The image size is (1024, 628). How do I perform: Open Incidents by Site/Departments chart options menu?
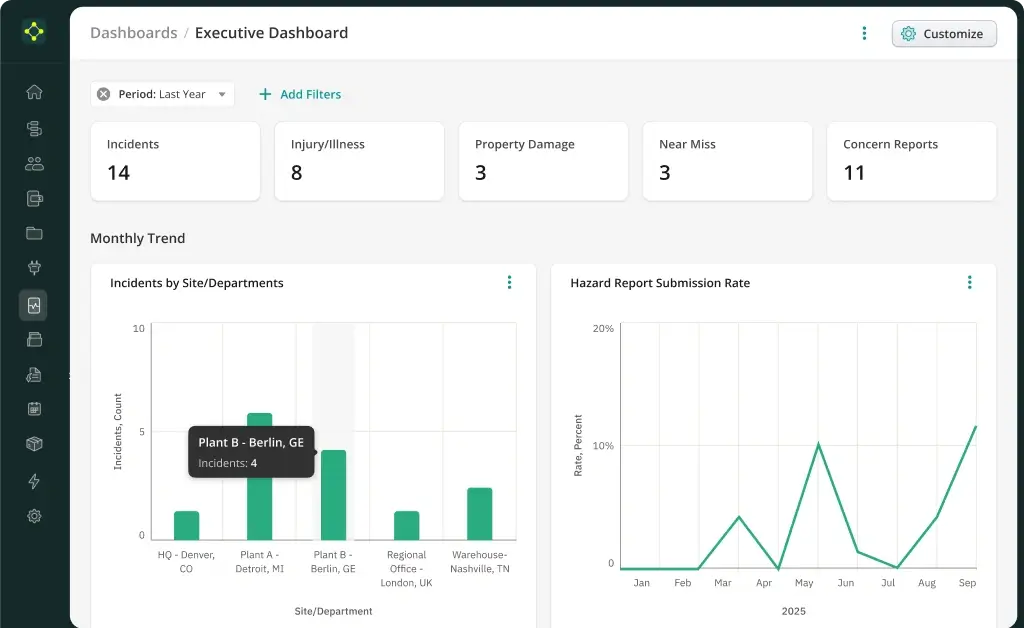click(x=509, y=283)
